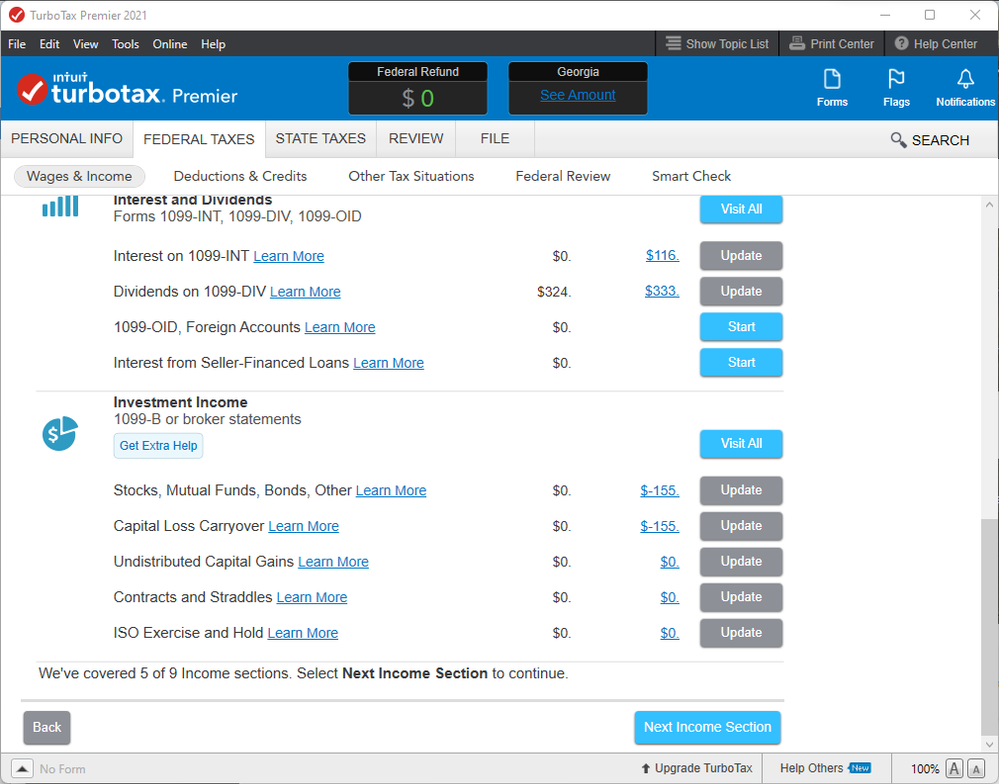This screenshot has height=784, width=999.
Task: Click Georgia See Amount link
Action: pos(578,95)
